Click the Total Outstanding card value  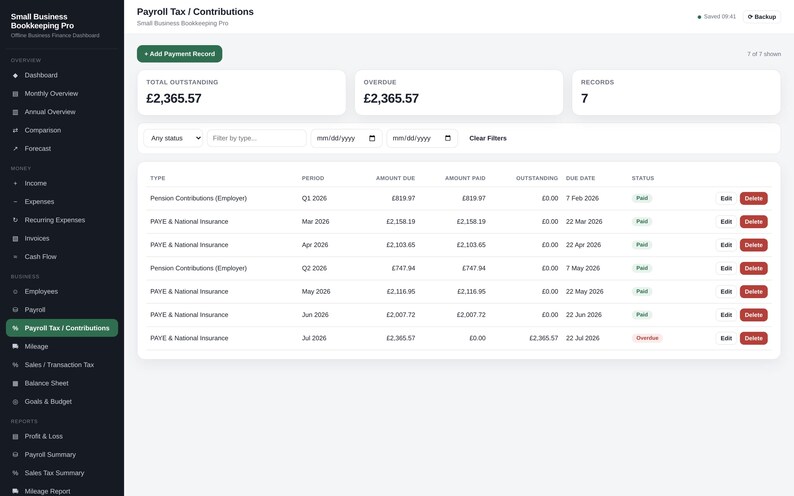coord(174,98)
